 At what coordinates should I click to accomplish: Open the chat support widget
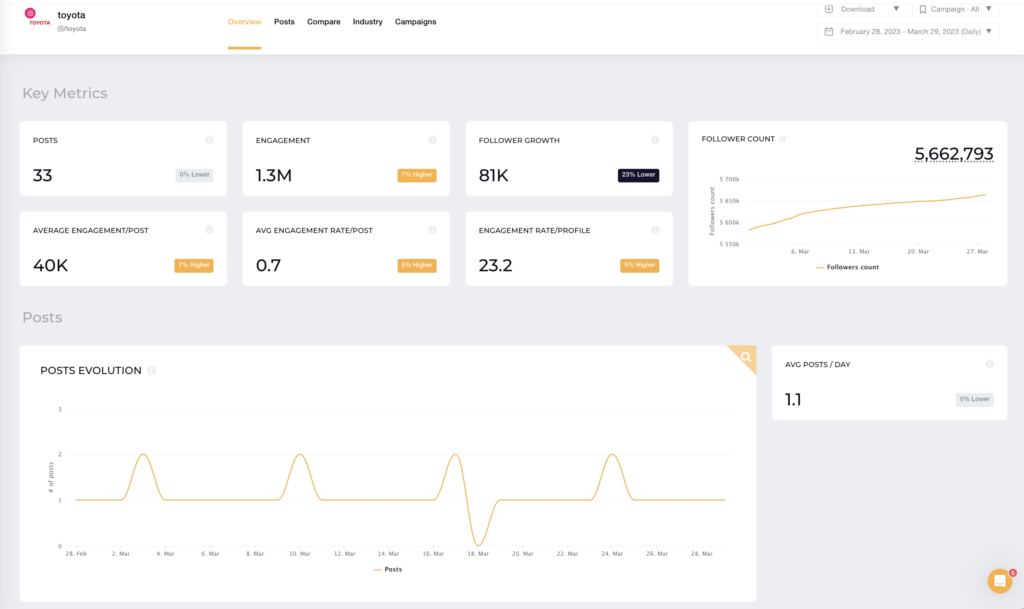(1000, 581)
